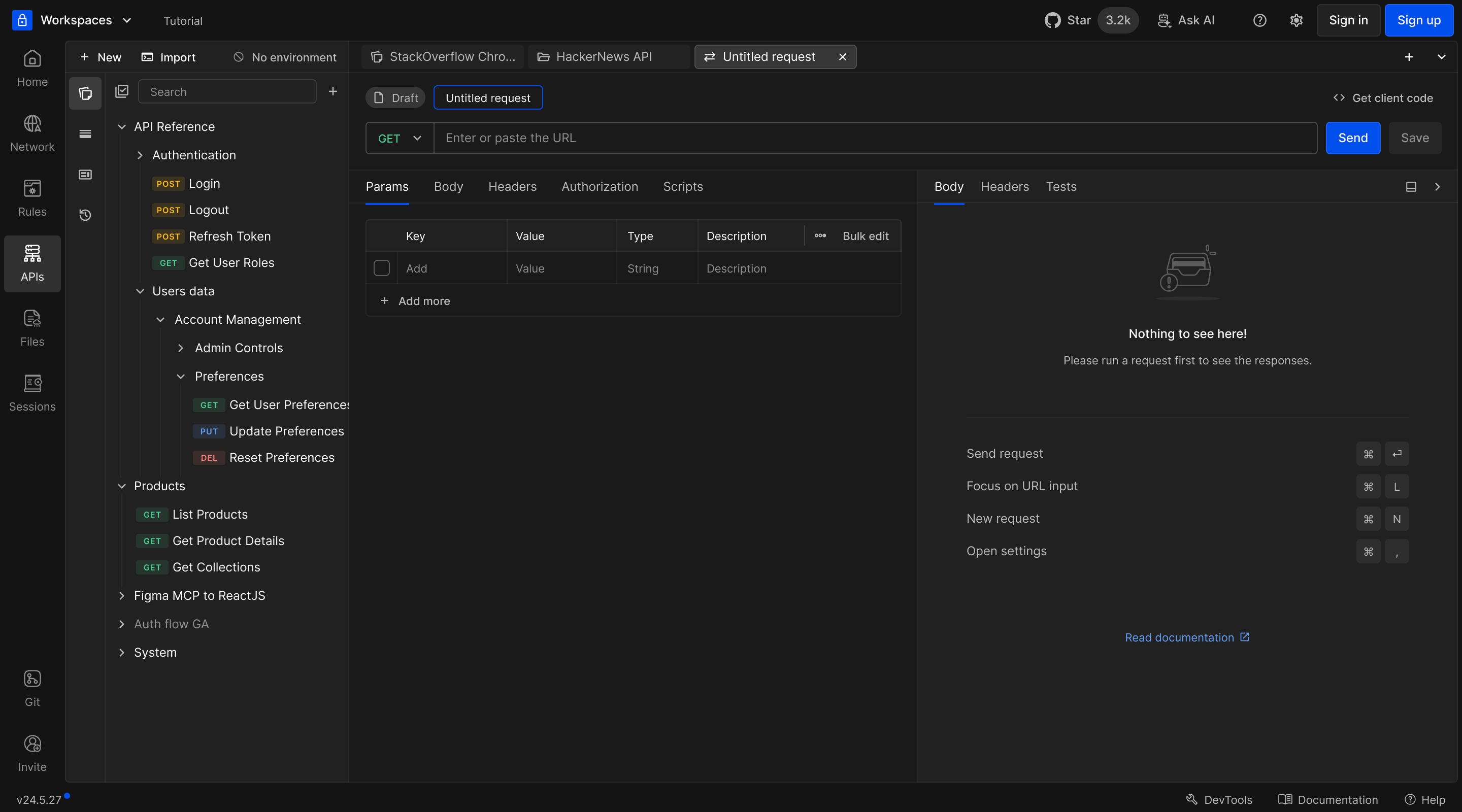This screenshot has height=812, width=1462.
Task: Click the URL input field
Action: point(875,138)
